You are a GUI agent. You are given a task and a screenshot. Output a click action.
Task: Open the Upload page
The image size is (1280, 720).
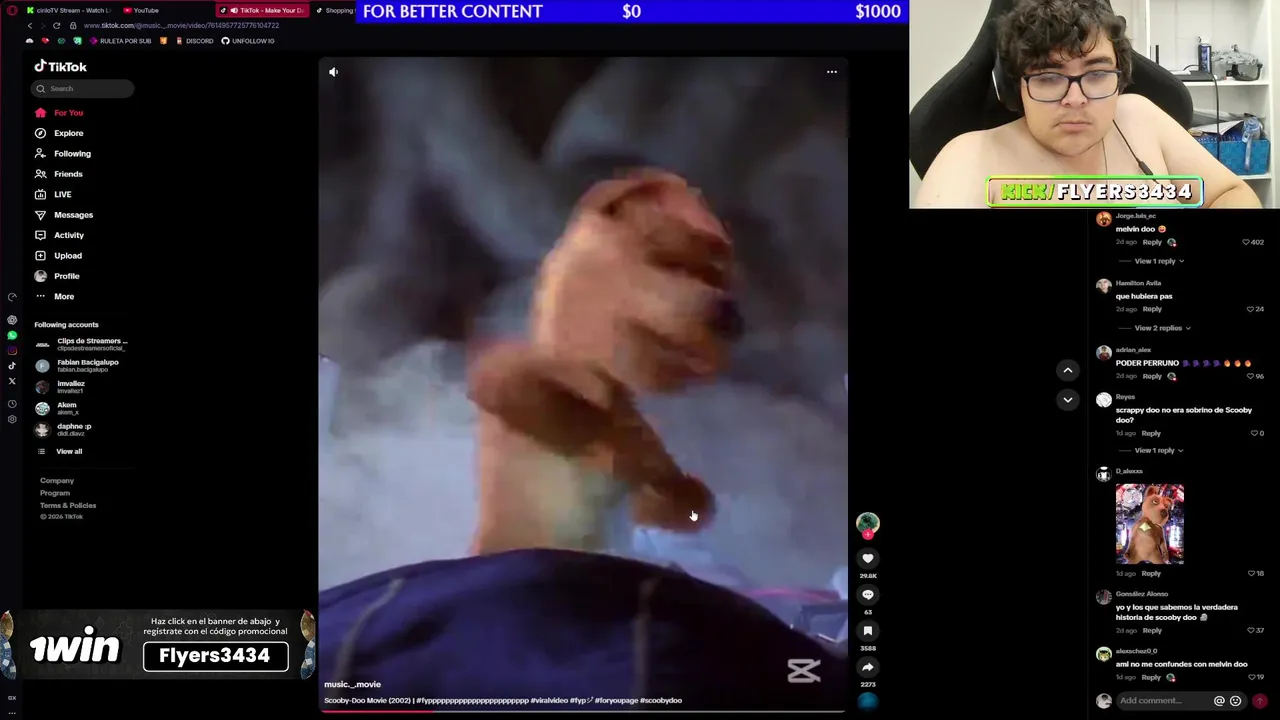58,255
